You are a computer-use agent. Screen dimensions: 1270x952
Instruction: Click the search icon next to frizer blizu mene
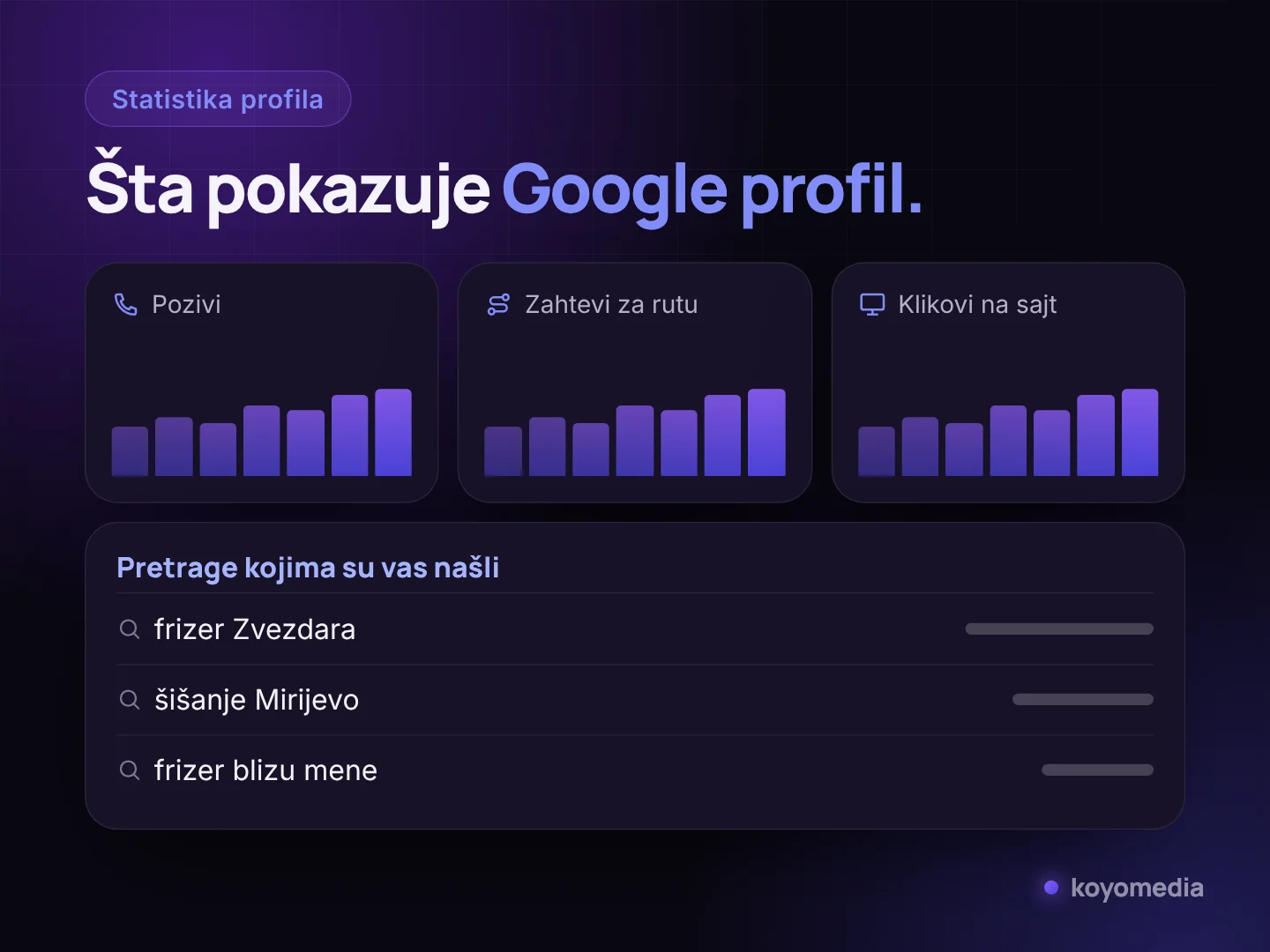pyautogui.click(x=130, y=770)
